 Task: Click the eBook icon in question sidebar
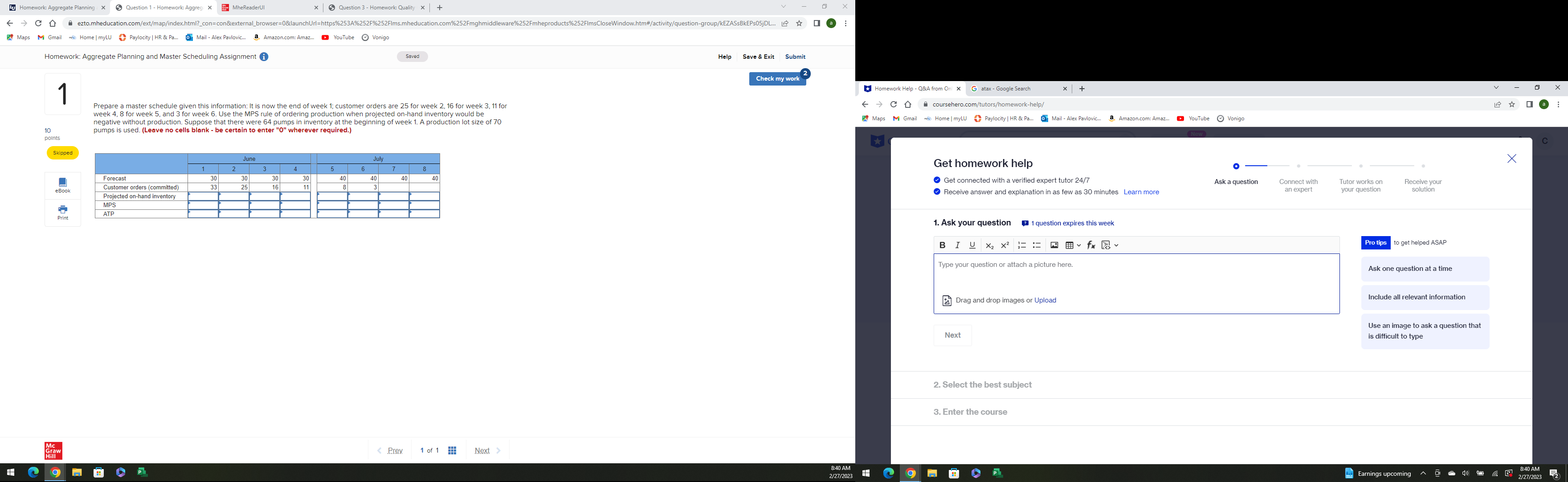click(x=63, y=185)
